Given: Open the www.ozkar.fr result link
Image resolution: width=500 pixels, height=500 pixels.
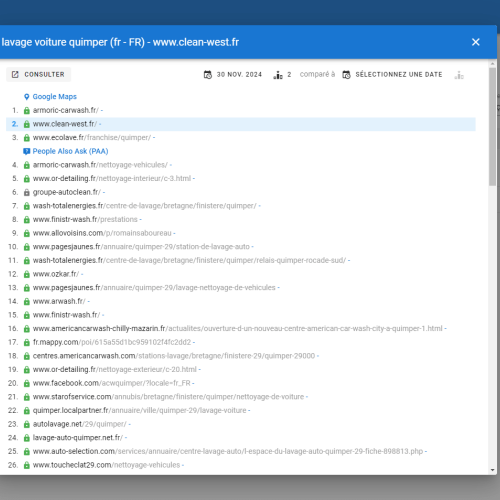Looking at the screenshot, I should pos(56,274).
